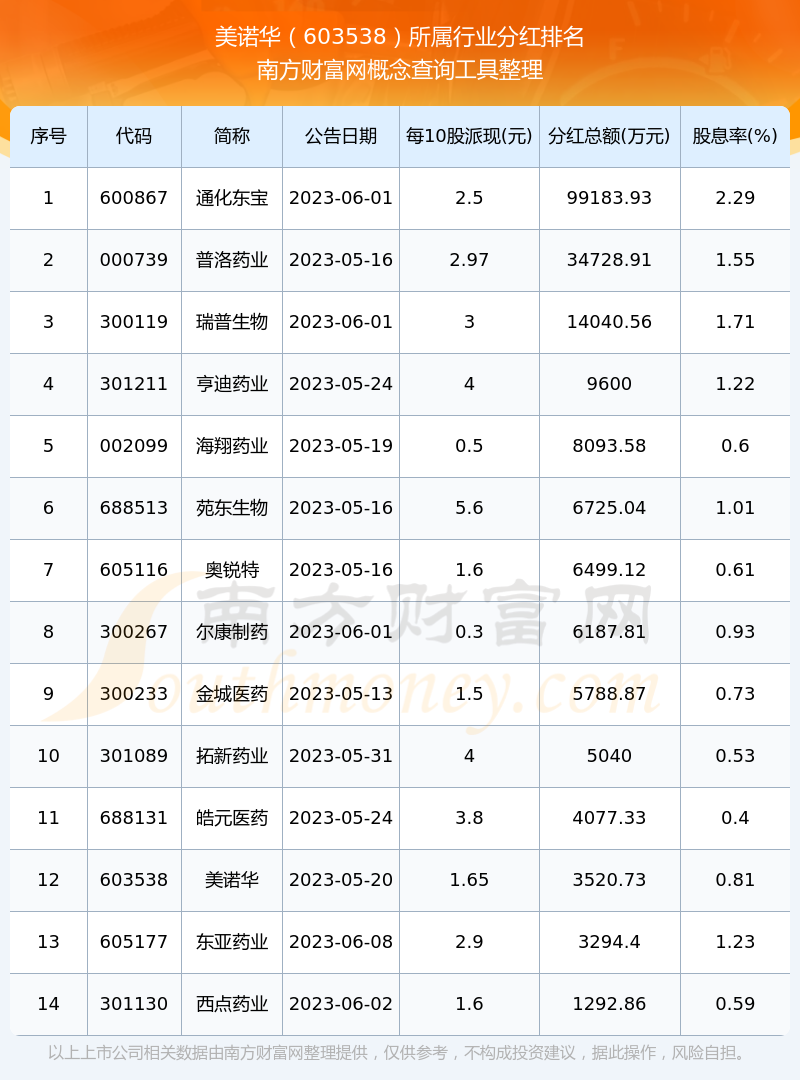Viewport: 800px width, 1080px height.
Task: Select the name 尔康制药
Action: click(x=232, y=632)
